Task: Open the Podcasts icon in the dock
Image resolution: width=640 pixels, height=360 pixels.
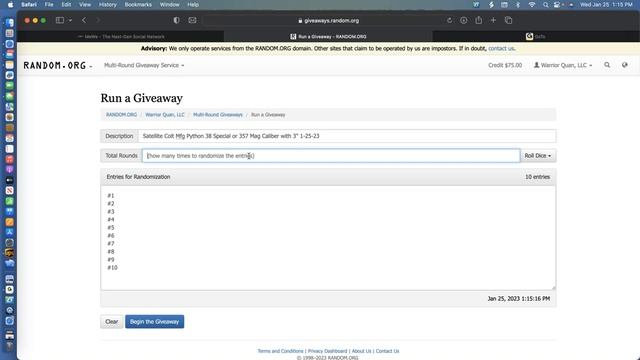Action: coord(9,169)
